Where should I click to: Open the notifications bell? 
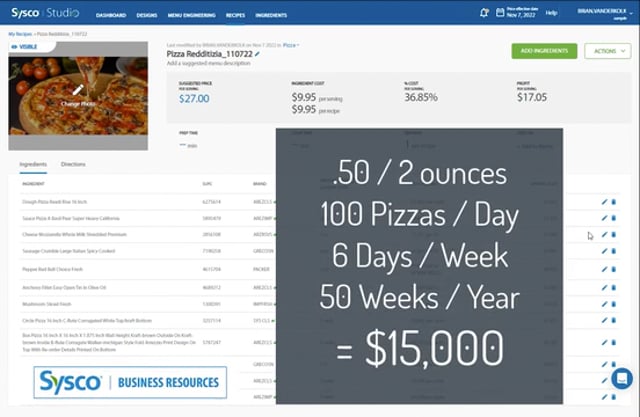pos(484,13)
